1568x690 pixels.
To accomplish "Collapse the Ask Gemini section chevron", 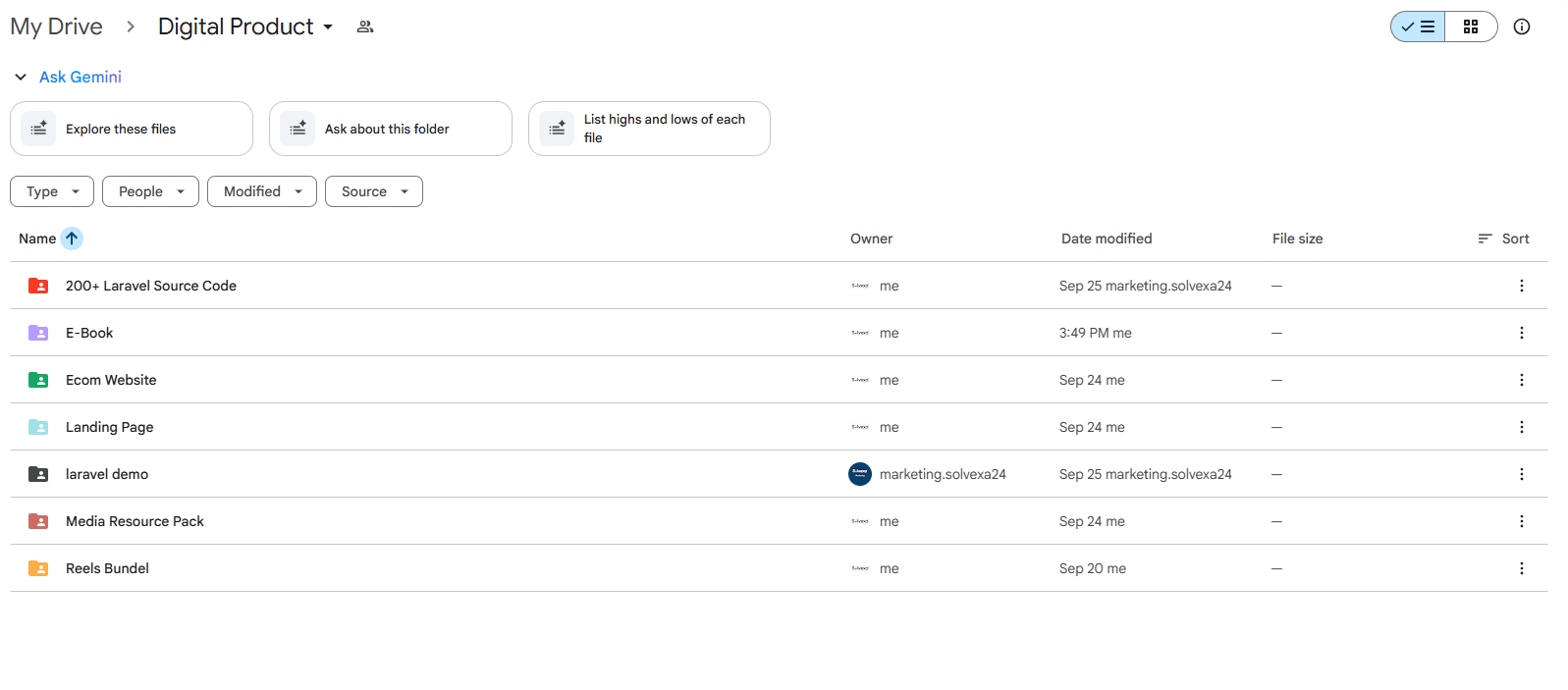I will coord(21,77).
